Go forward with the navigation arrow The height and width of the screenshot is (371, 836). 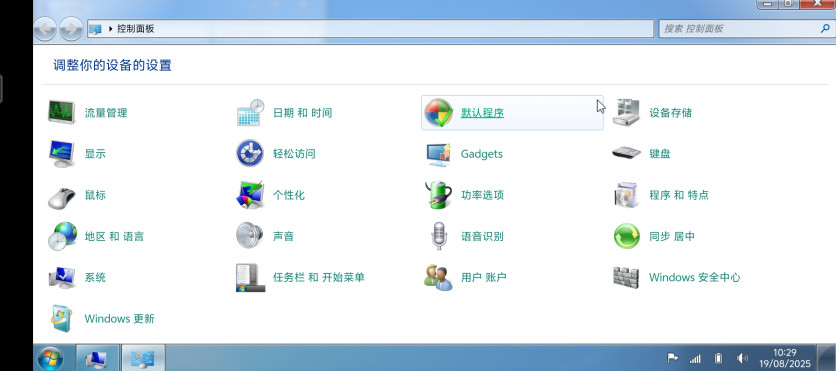click(70, 29)
